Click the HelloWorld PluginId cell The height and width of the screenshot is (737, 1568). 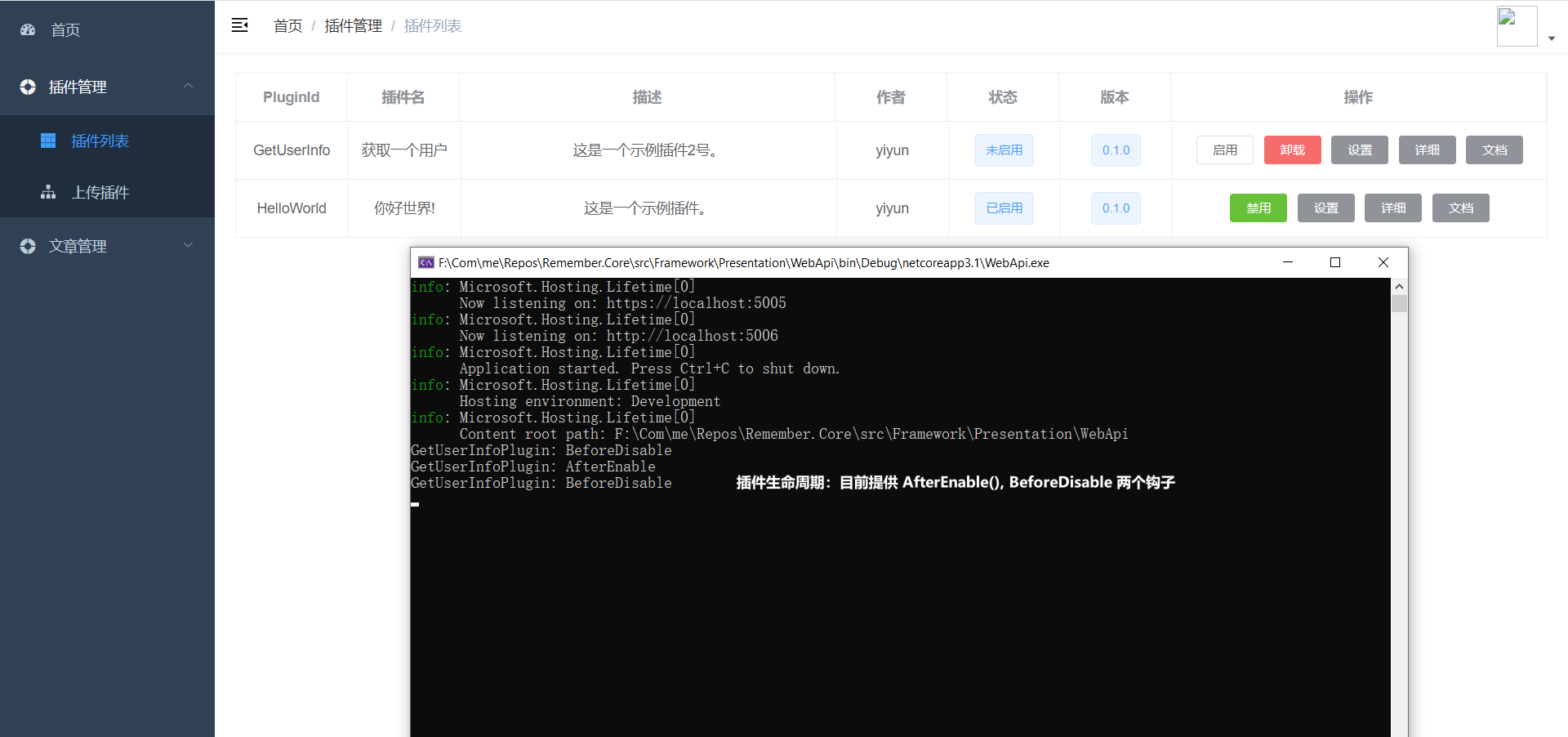(292, 208)
